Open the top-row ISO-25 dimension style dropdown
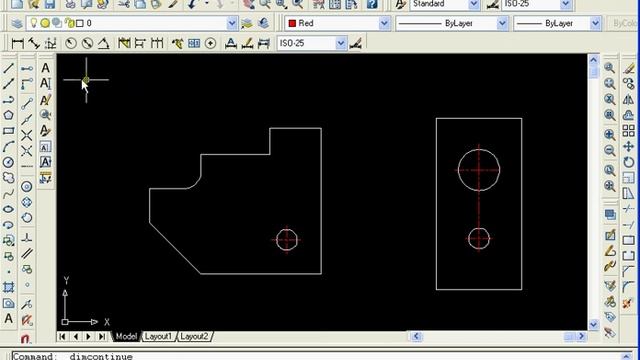 tap(566, 4)
